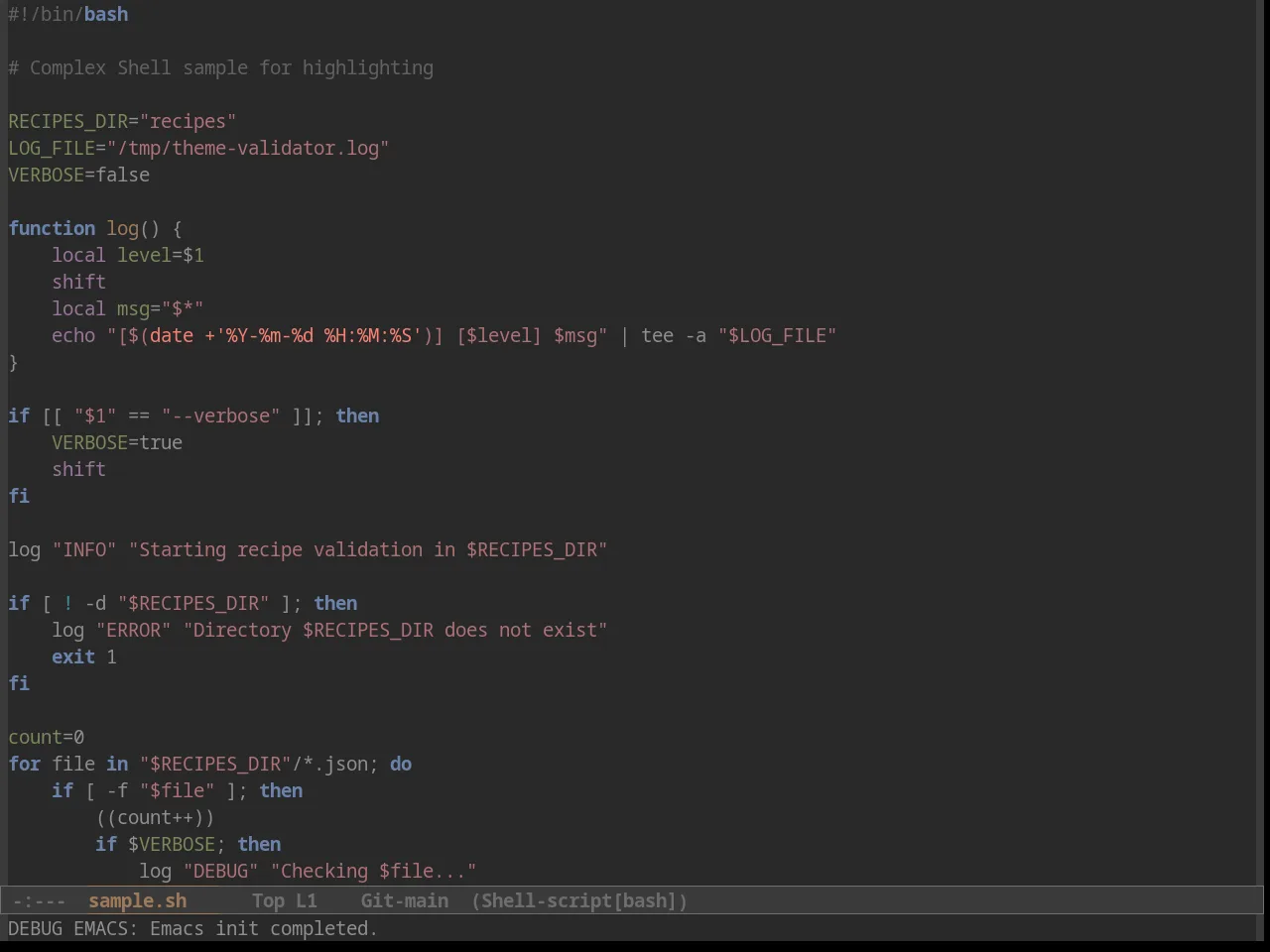Click the for keyword in the loop
Viewport: 1270px width, 952px height.
point(25,764)
